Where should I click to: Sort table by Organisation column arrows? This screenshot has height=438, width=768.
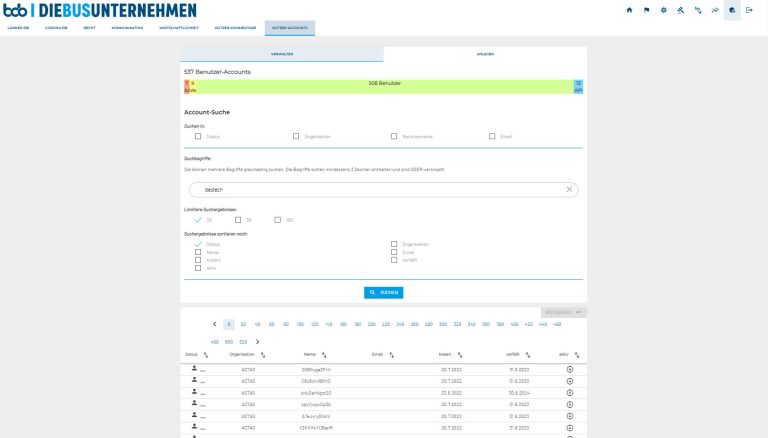263,354
